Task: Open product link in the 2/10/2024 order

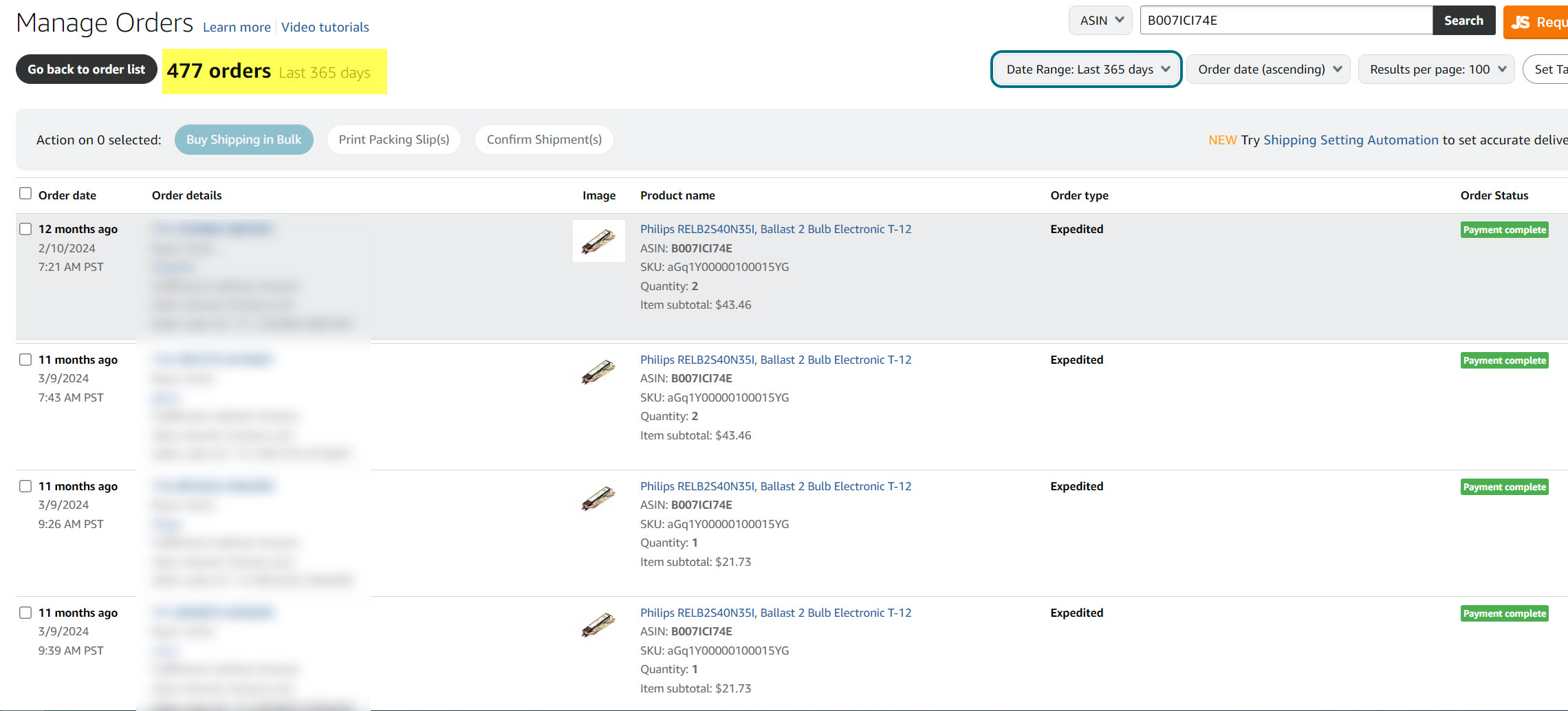Action: [776, 229]
